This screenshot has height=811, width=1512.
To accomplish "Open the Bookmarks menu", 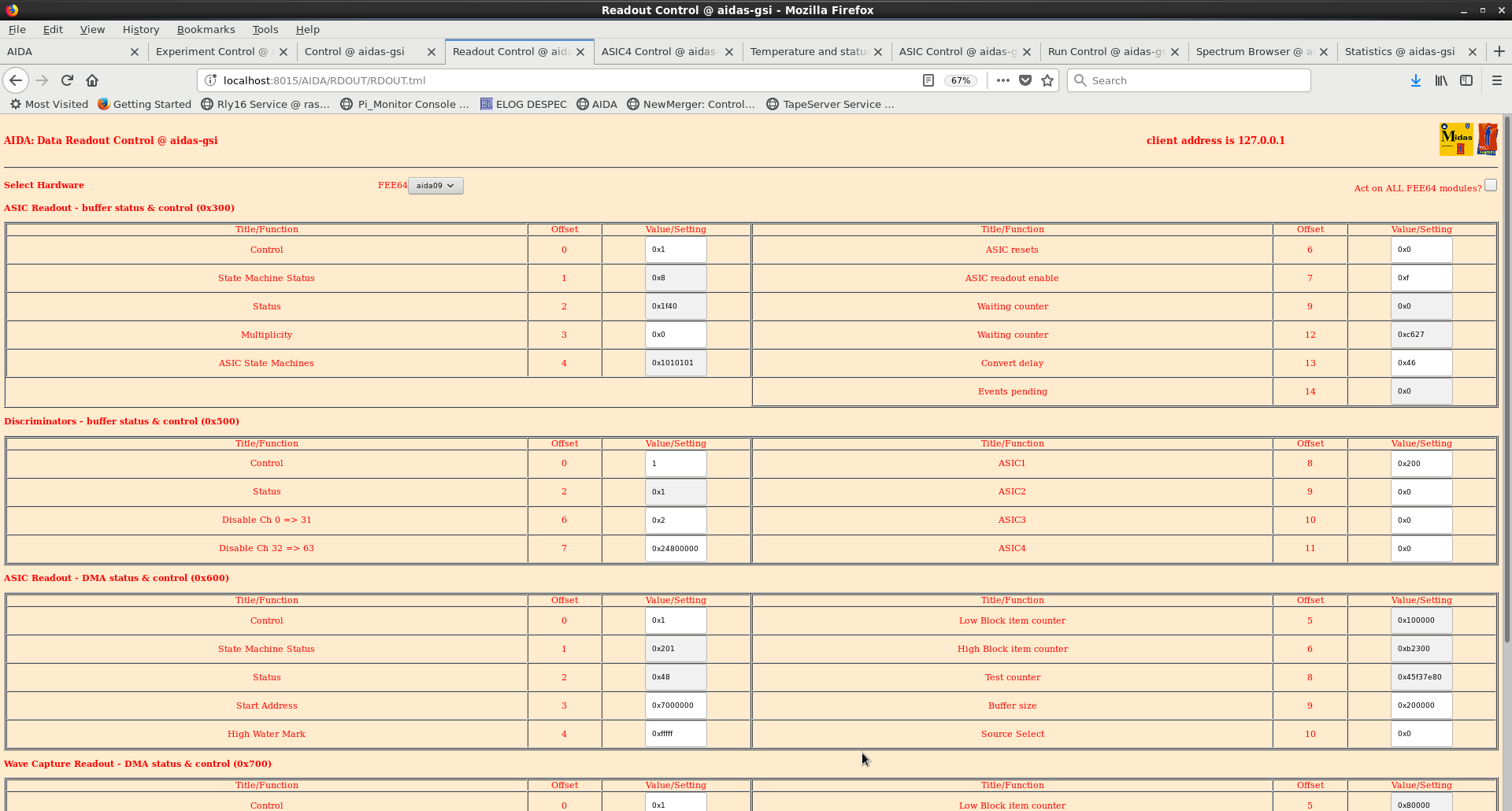I will point(206,29).
